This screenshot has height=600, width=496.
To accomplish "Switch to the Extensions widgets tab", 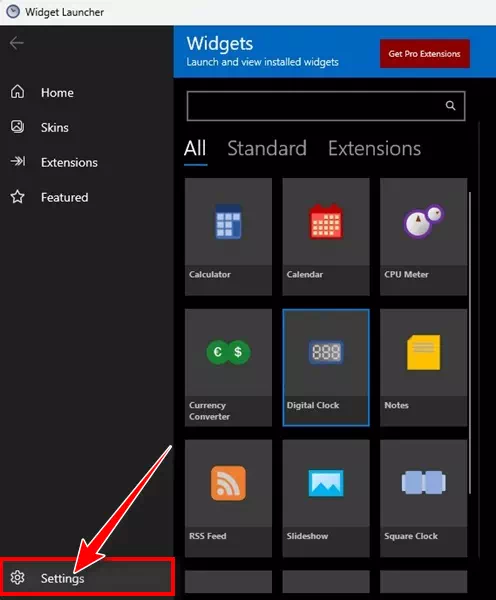I will coord(374,148).
